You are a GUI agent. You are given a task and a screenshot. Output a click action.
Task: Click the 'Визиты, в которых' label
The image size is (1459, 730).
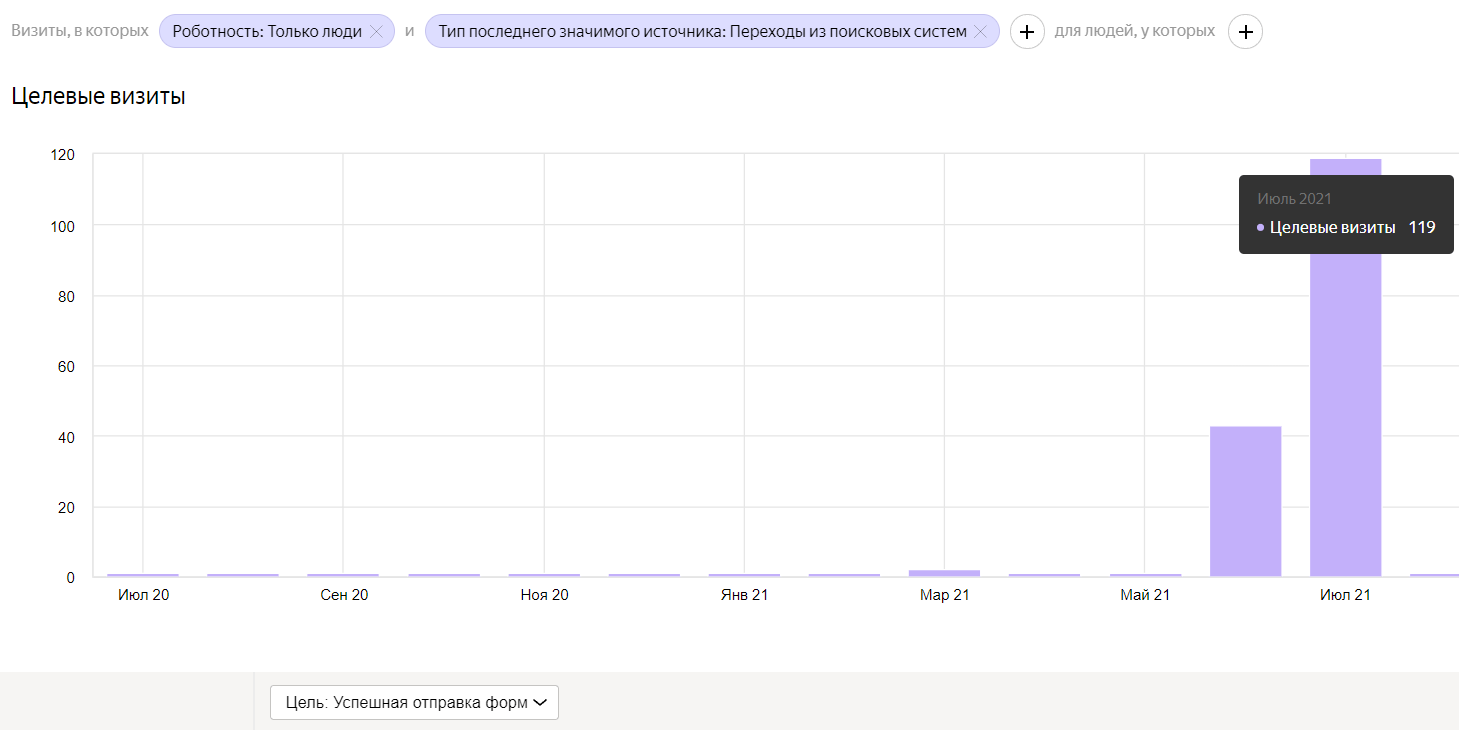(x=80, y=31)
